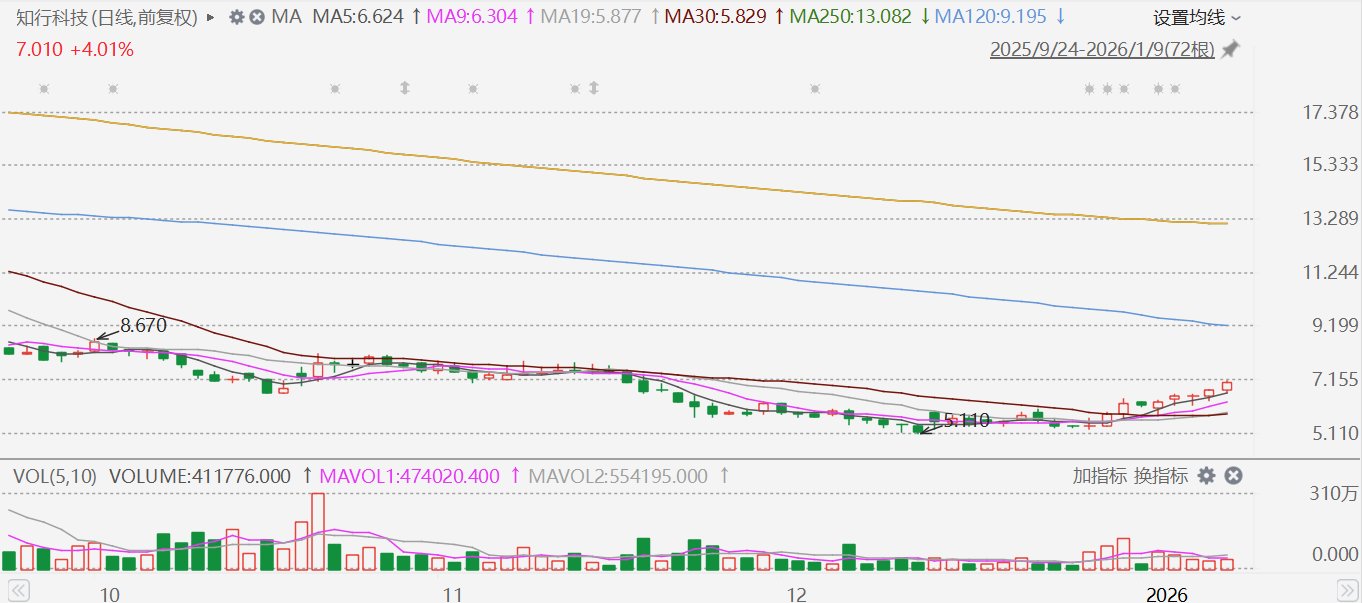Click the MAVOL2:554195.000 label
The image size is (1362, 603).
click(617, 477)
